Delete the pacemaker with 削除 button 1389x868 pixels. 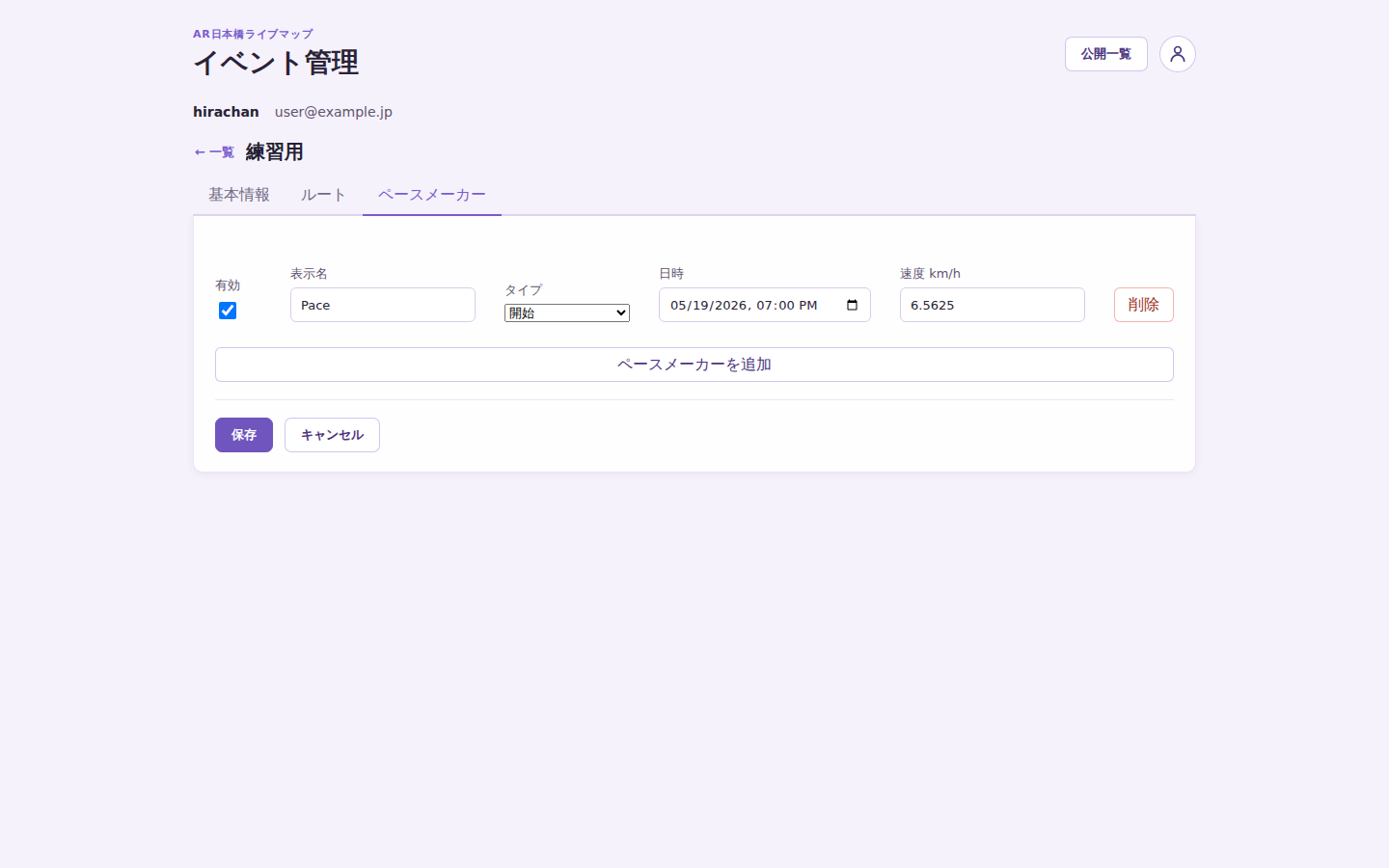(x=1143, y=305)
